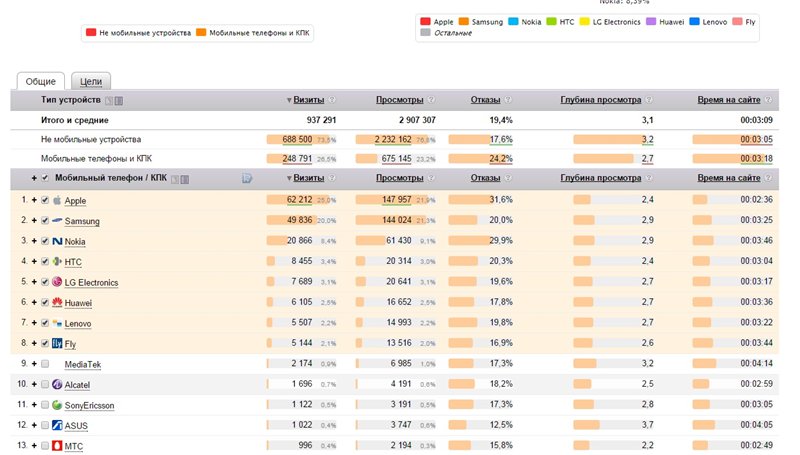The width and height of the screenshot is (800, 455).
Task: Expand the Lenovo row details
Action: 33,323
